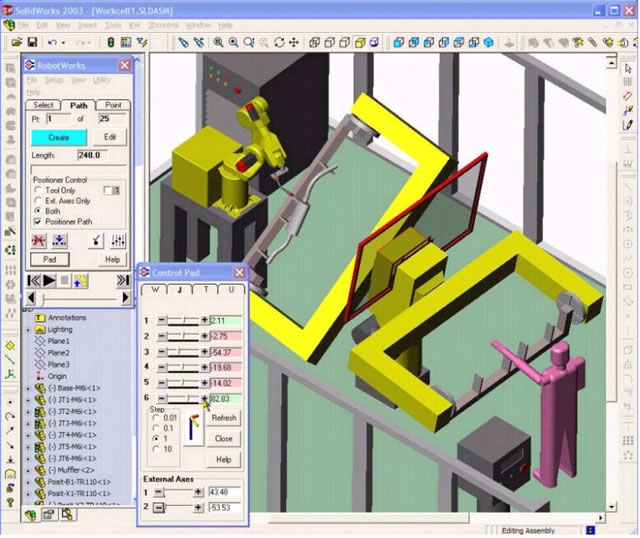Screen dimensions: 640x538
Task: Click the Zoom to Fit icon
Action: pyautogui.click(x=218, y=42)
